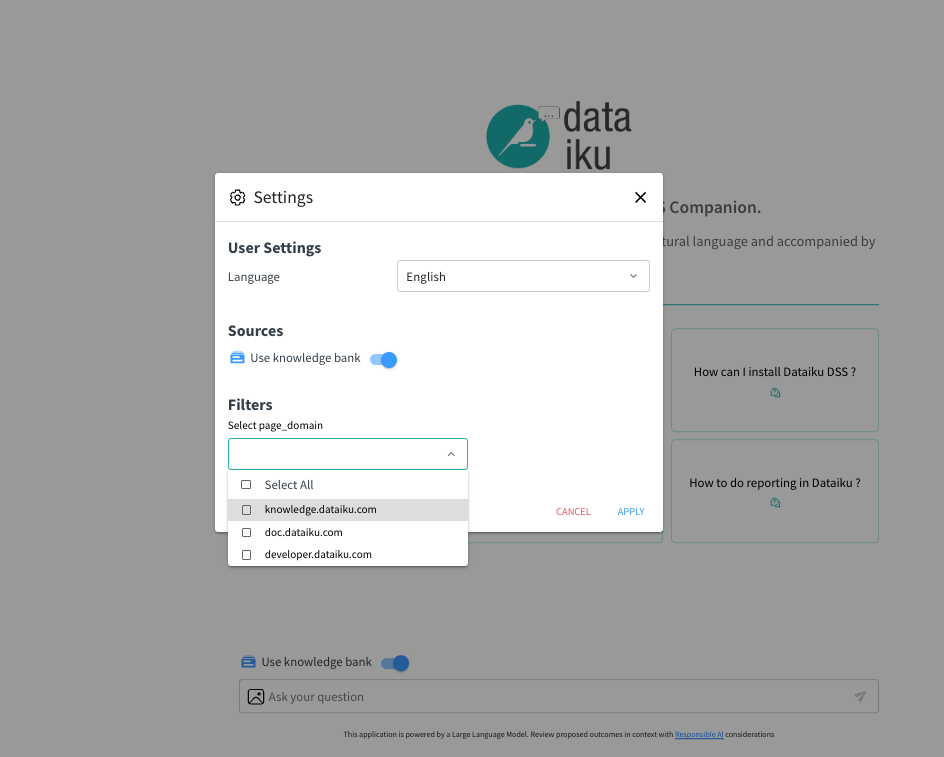Click chat icon under install Dataiku DSS card

[775, 393]
